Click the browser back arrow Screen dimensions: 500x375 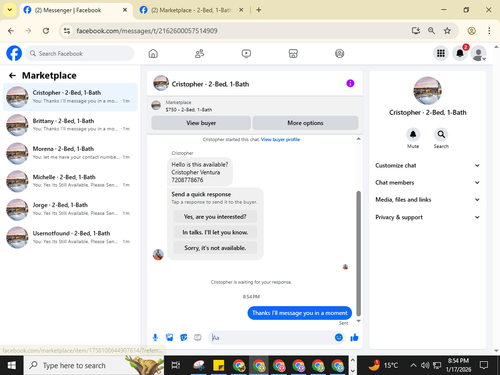click(11, 31)
